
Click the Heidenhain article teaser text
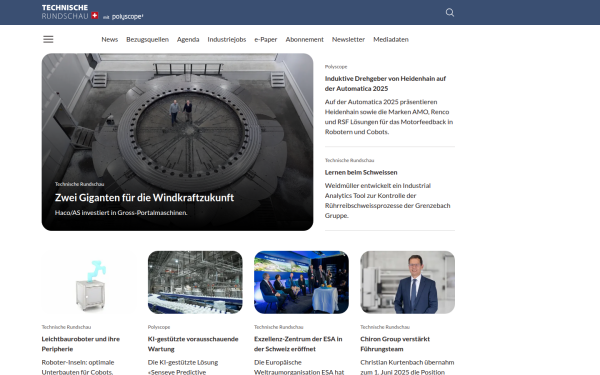point(389,117)
